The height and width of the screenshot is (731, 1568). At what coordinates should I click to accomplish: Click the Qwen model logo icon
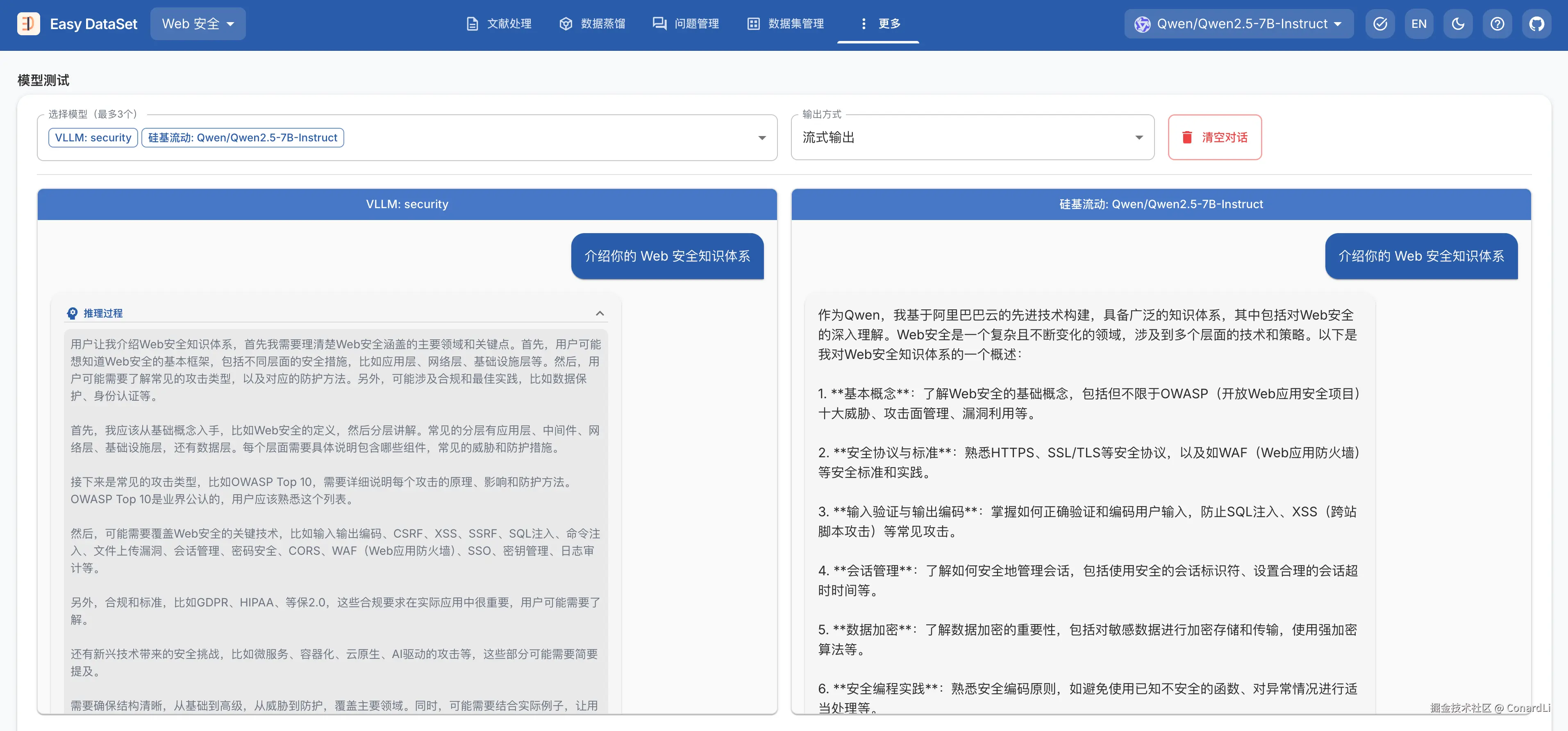pos(1142,24)
